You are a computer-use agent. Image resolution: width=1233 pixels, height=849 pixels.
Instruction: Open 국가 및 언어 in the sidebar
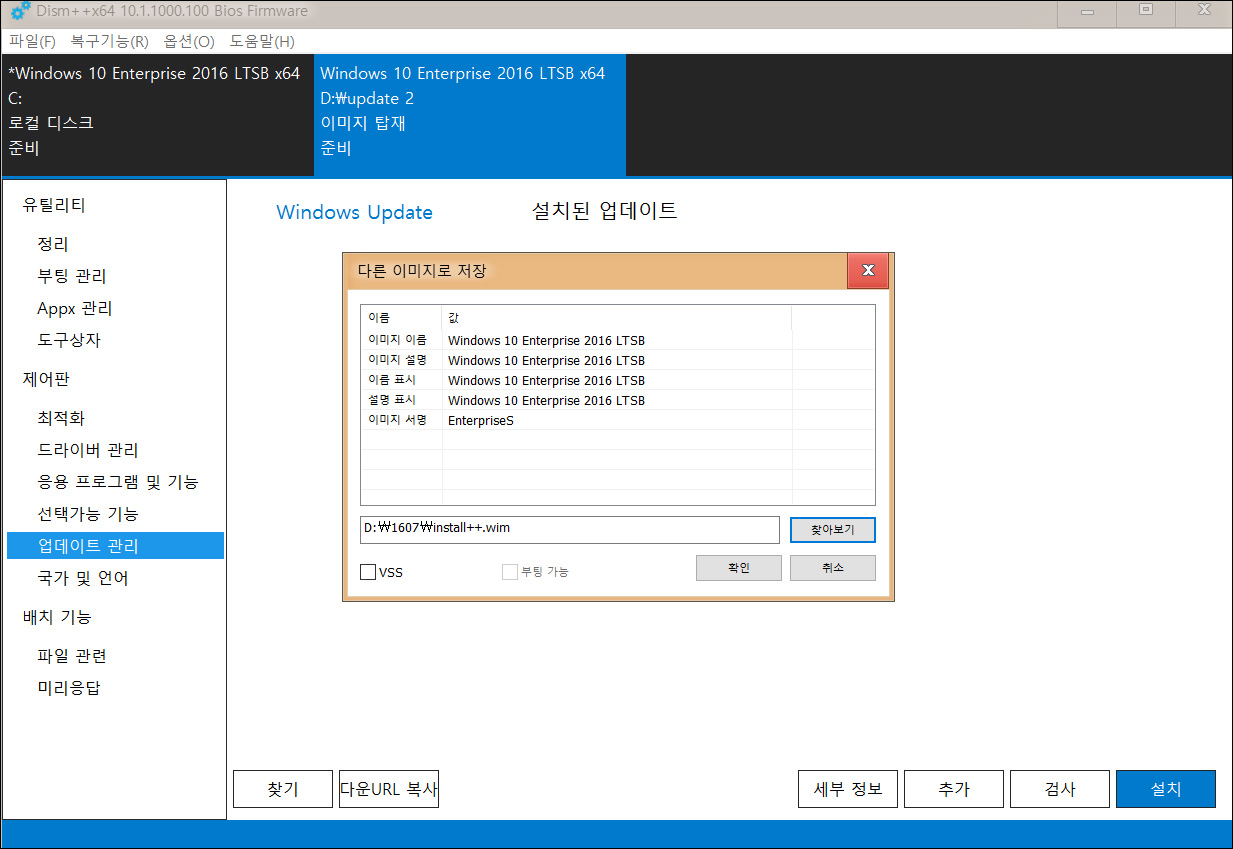pos(83,578)
